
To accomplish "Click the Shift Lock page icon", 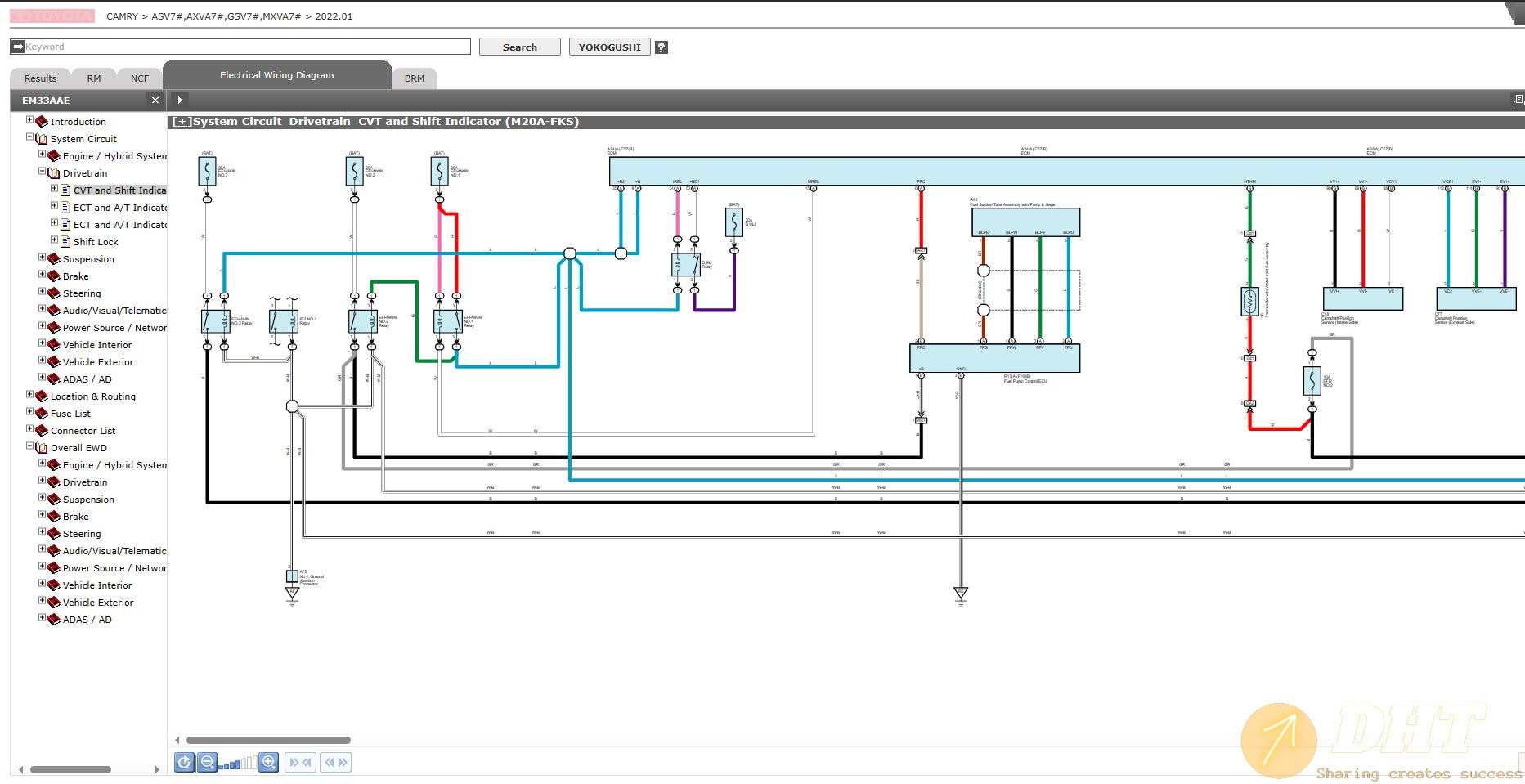I will click(x=66, y=242).
